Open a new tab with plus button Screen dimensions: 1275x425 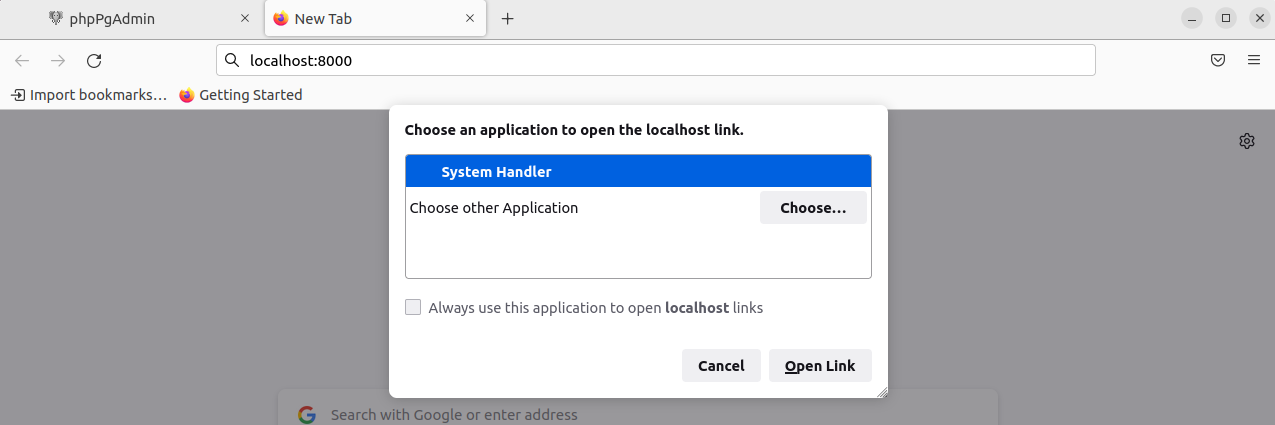507,19
